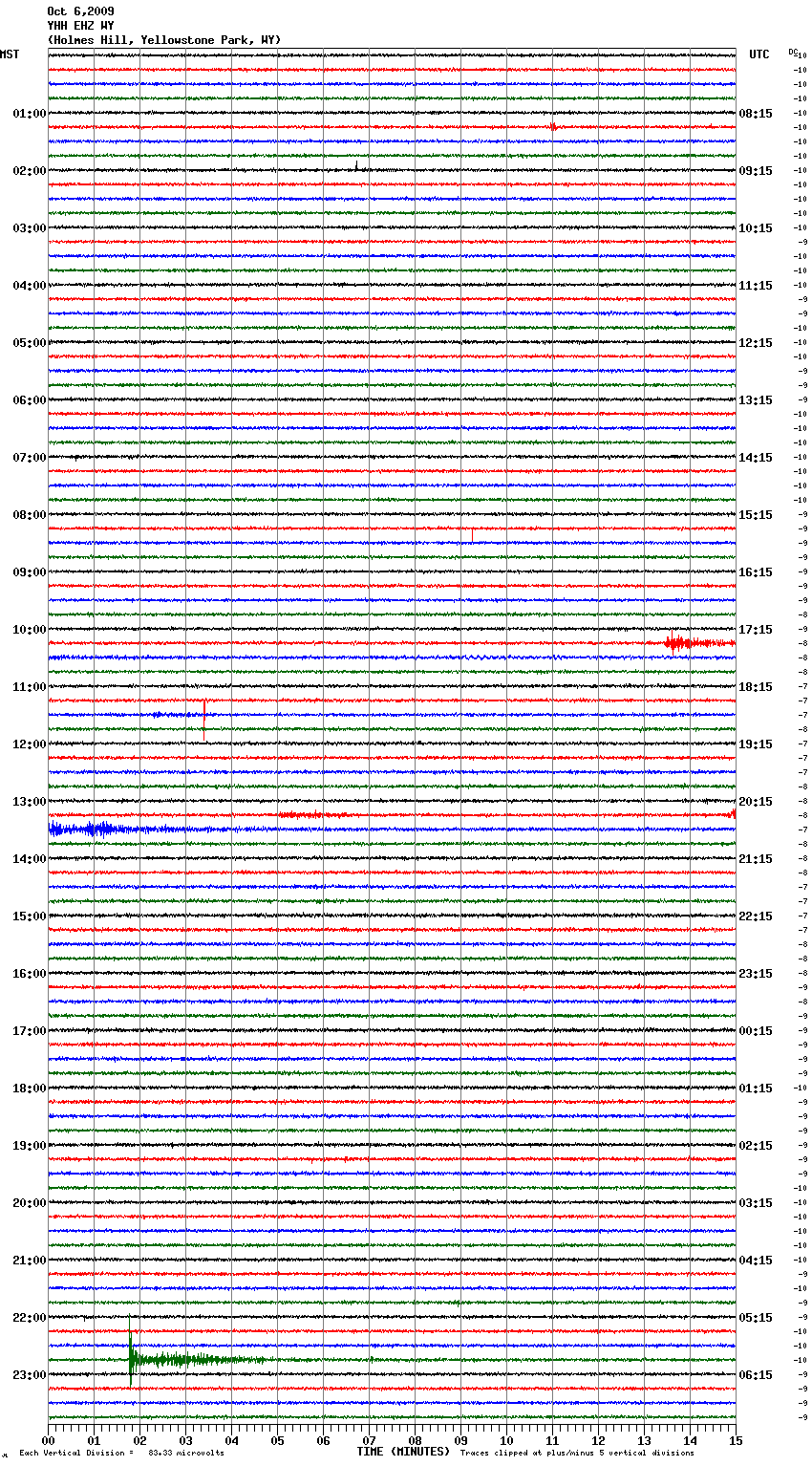Image resolution: width=812 pixels, height=1466 pixels.
Task: Click the 06:15 UTC time label
Action: click(756, 1375)
